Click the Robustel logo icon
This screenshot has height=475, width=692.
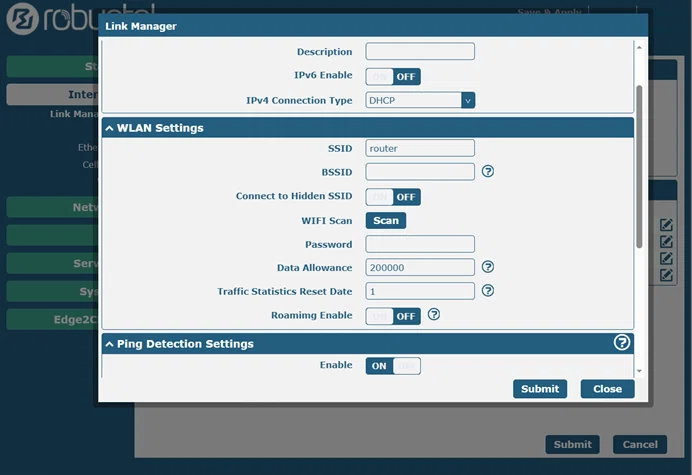pos(23,19)
